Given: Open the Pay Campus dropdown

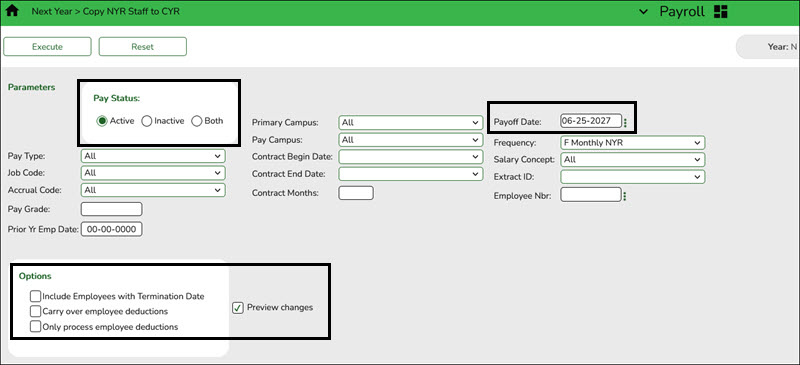Looking at the screenshot, I should 410,139.
